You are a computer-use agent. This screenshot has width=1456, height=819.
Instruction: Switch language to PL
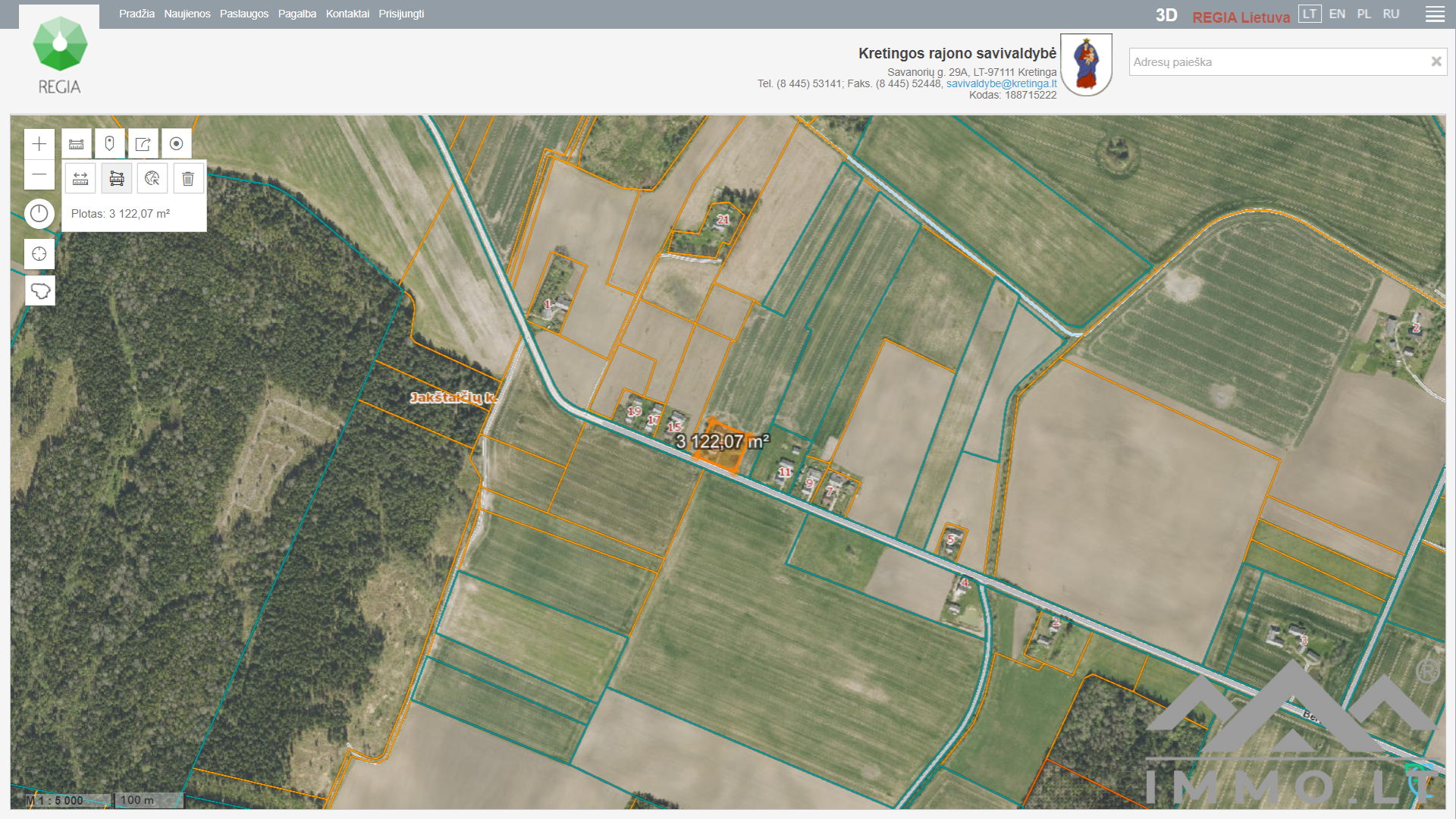(x=1364, y=14)
